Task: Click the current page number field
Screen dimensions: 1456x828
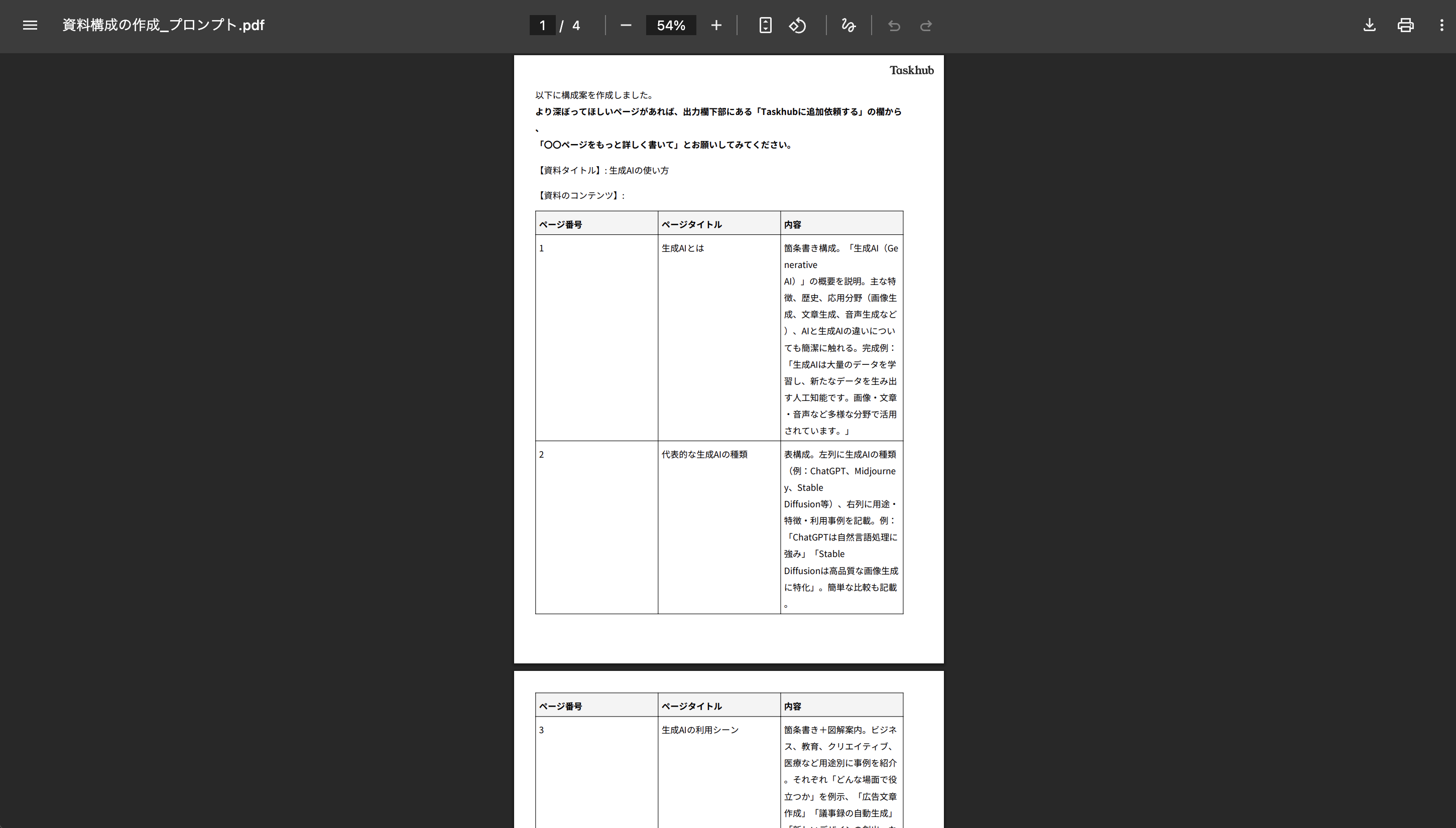Action: (542, 25)
